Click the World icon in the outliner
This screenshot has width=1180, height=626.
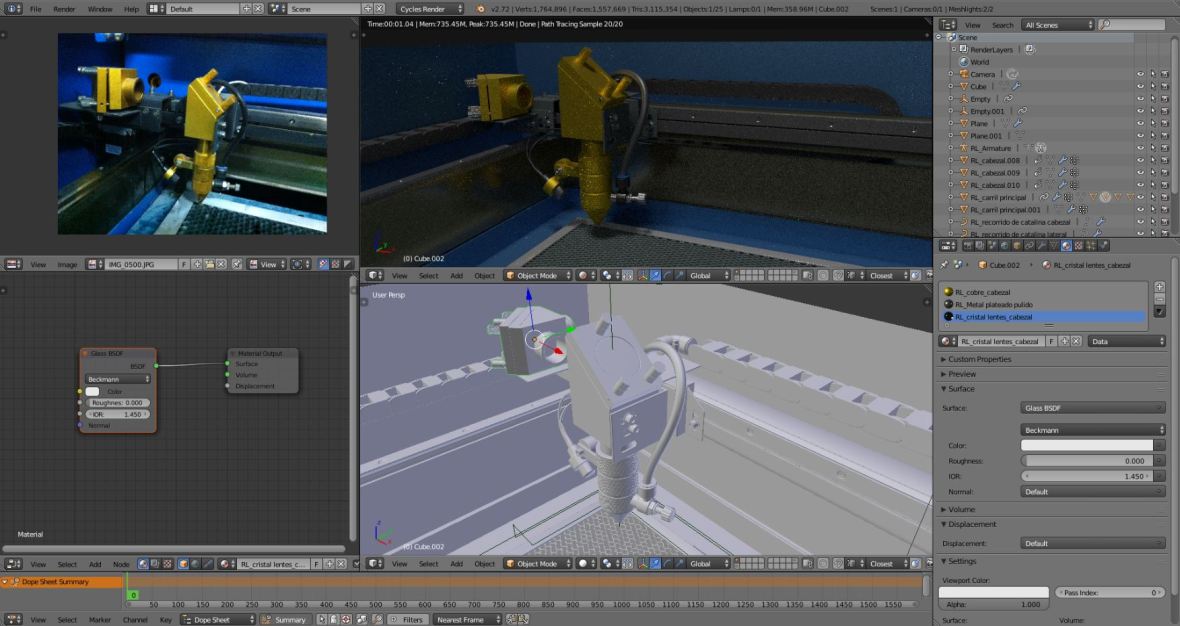tap(963, 61)
